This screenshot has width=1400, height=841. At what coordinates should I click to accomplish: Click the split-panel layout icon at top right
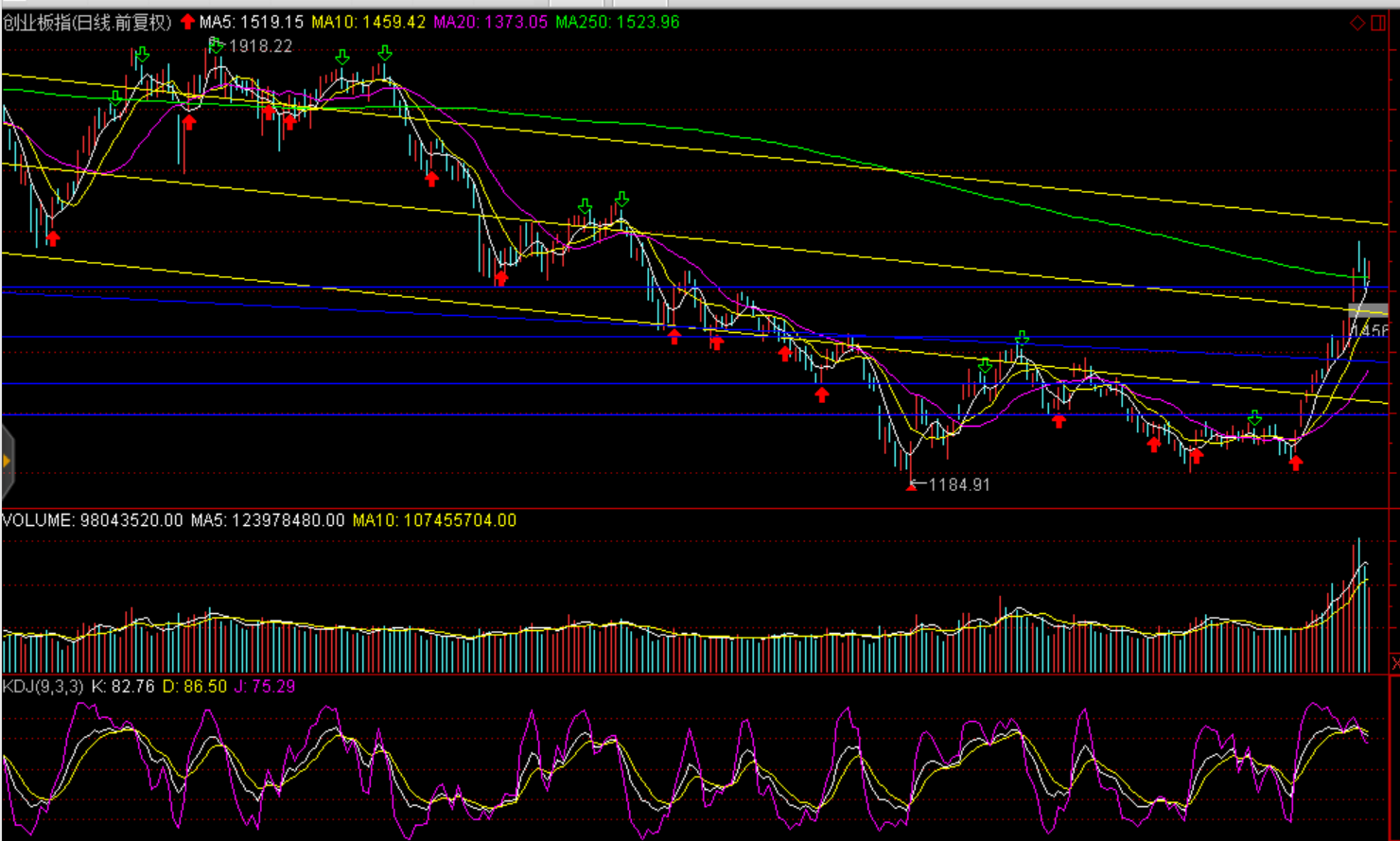tap(1378, 23)
